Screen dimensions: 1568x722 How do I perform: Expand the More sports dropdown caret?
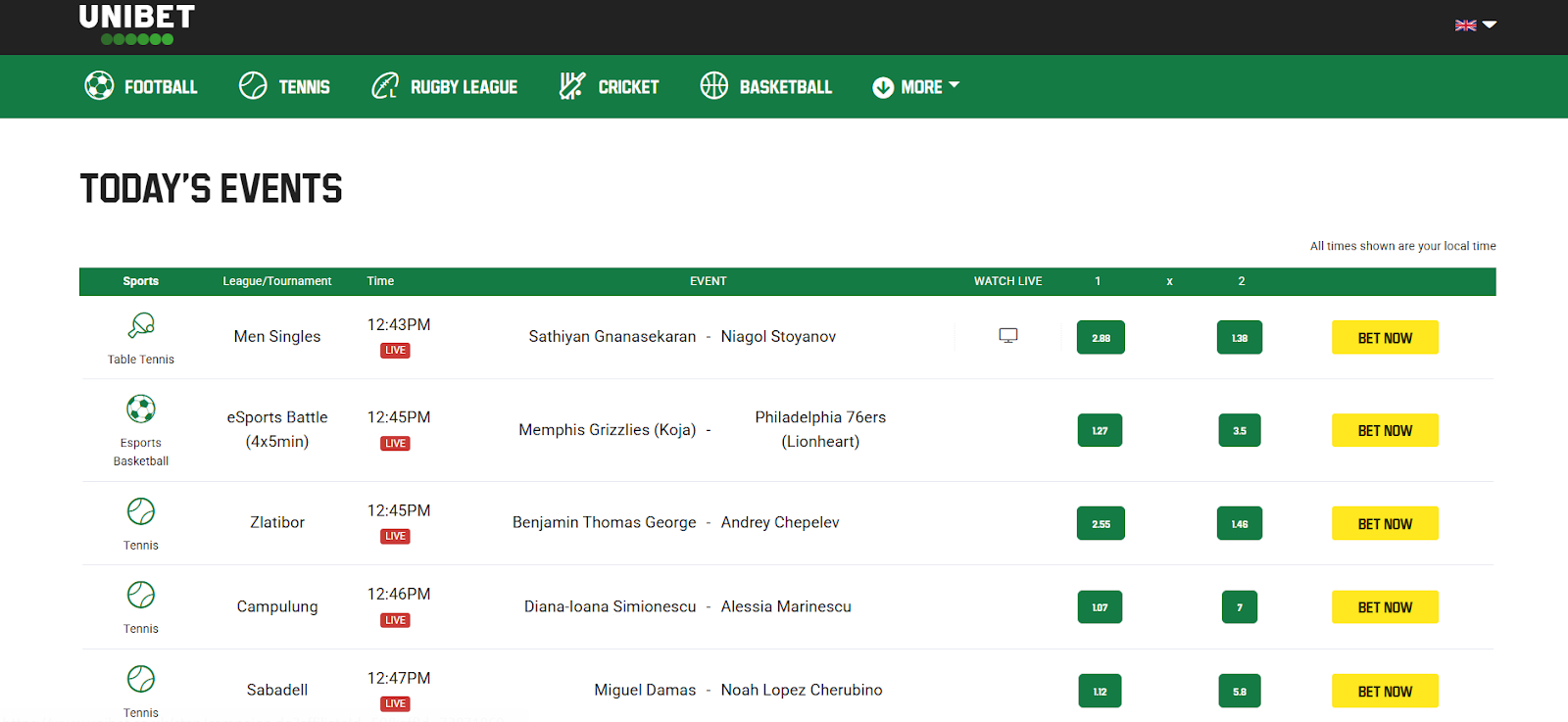tap(955, 84)
